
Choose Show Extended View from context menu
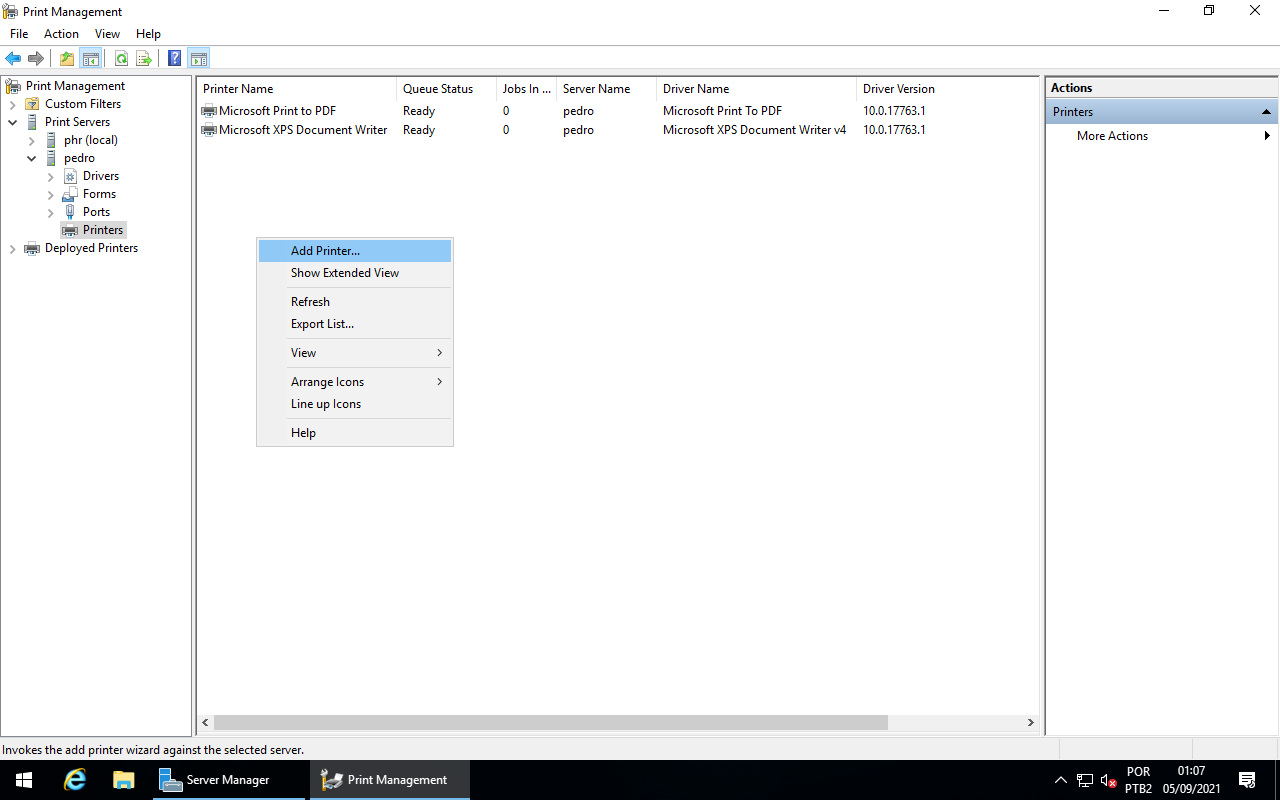click(345, 273)
